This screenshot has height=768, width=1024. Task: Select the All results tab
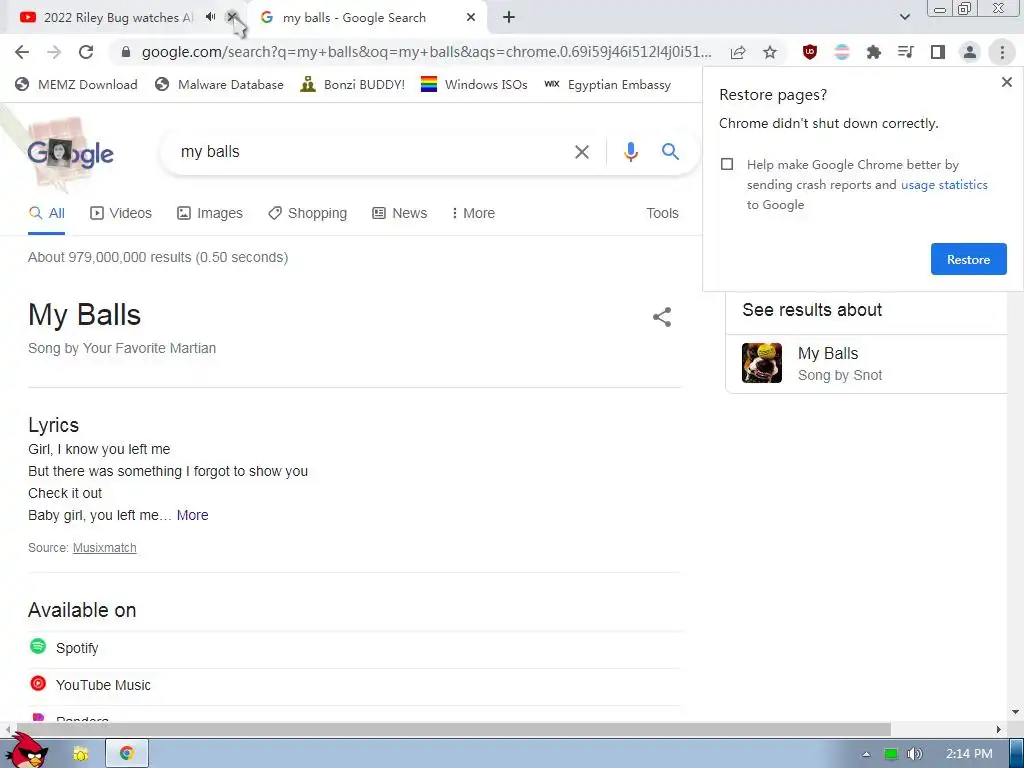47,214
